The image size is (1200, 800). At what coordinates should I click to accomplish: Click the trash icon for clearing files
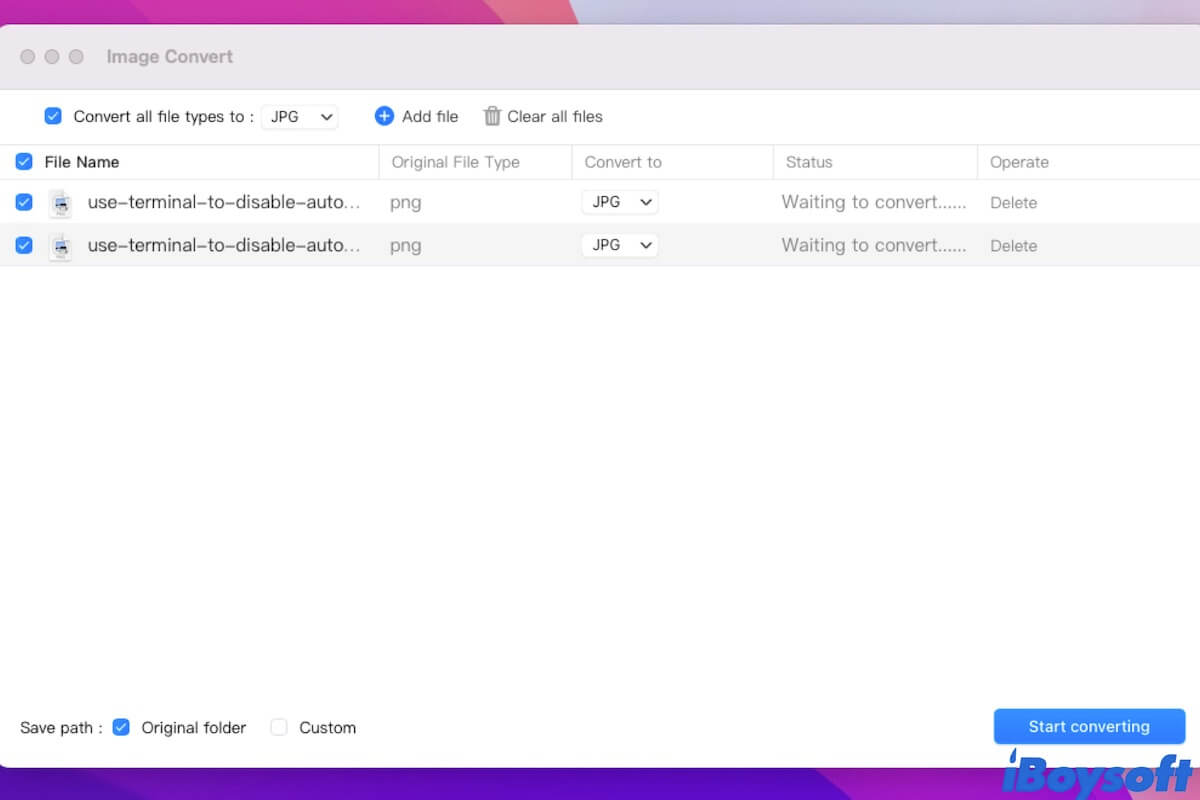tap(491, 116)
